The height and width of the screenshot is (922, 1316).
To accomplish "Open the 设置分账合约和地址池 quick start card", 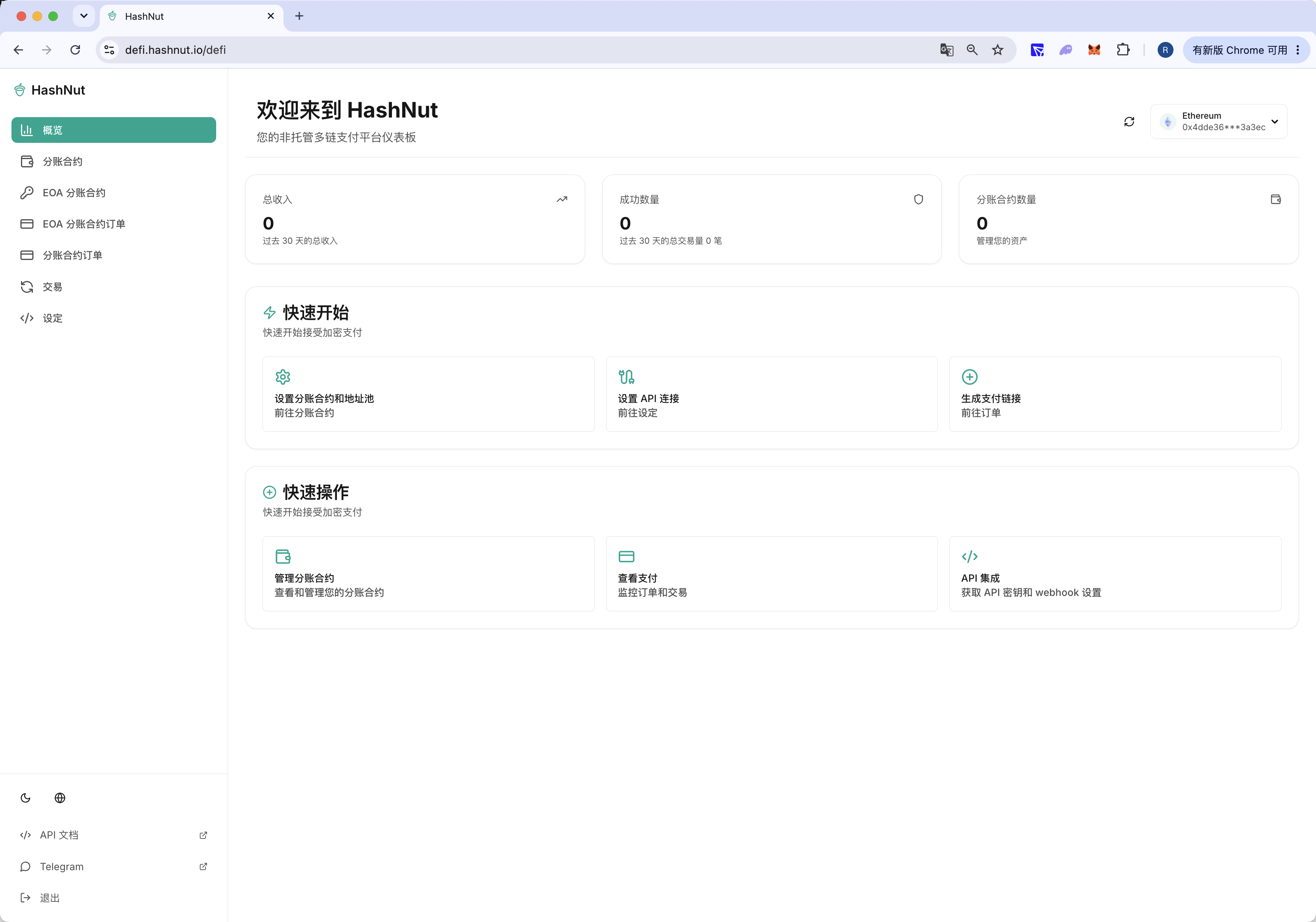I will coord(428,394).
